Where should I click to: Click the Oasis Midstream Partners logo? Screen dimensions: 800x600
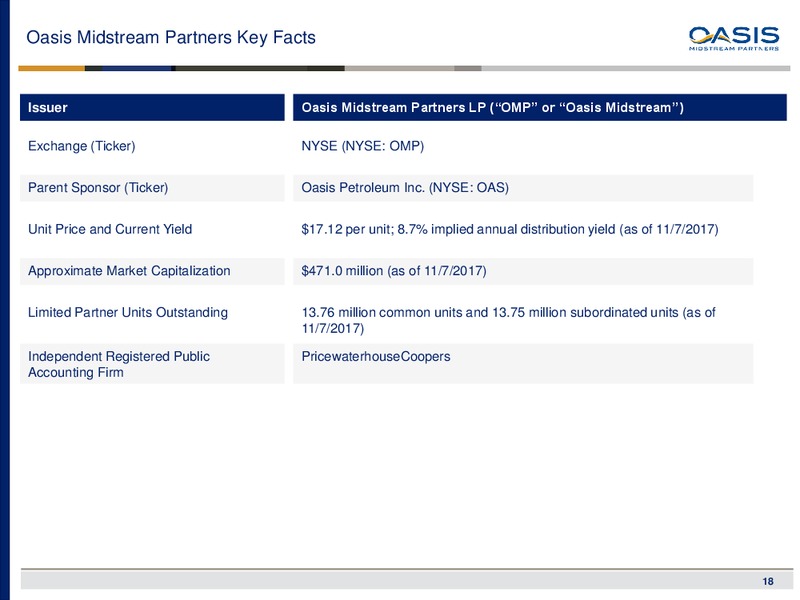pyautogui.click(x=734, y=38)
